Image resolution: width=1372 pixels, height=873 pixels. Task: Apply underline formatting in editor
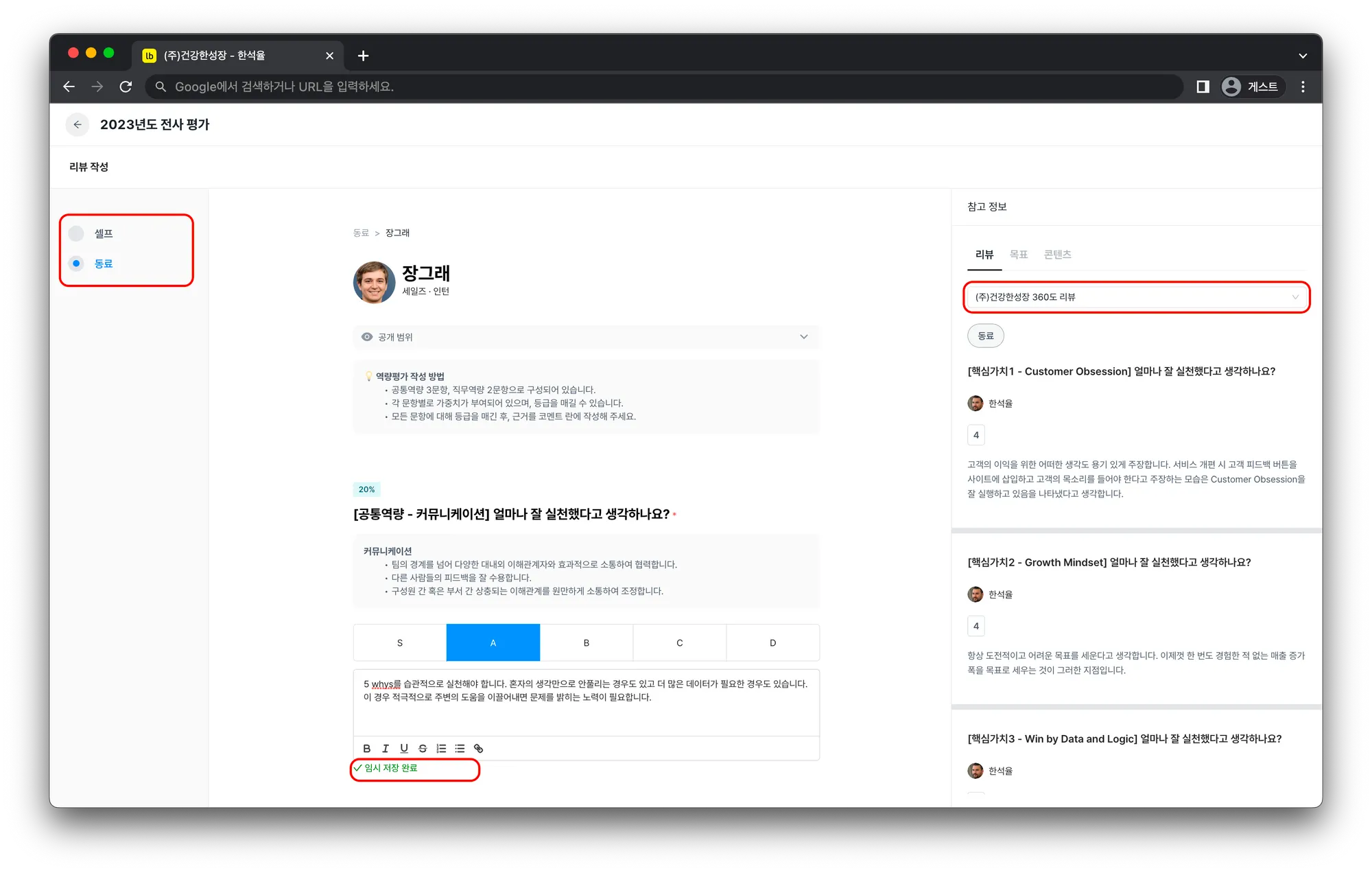click(404, 748)
